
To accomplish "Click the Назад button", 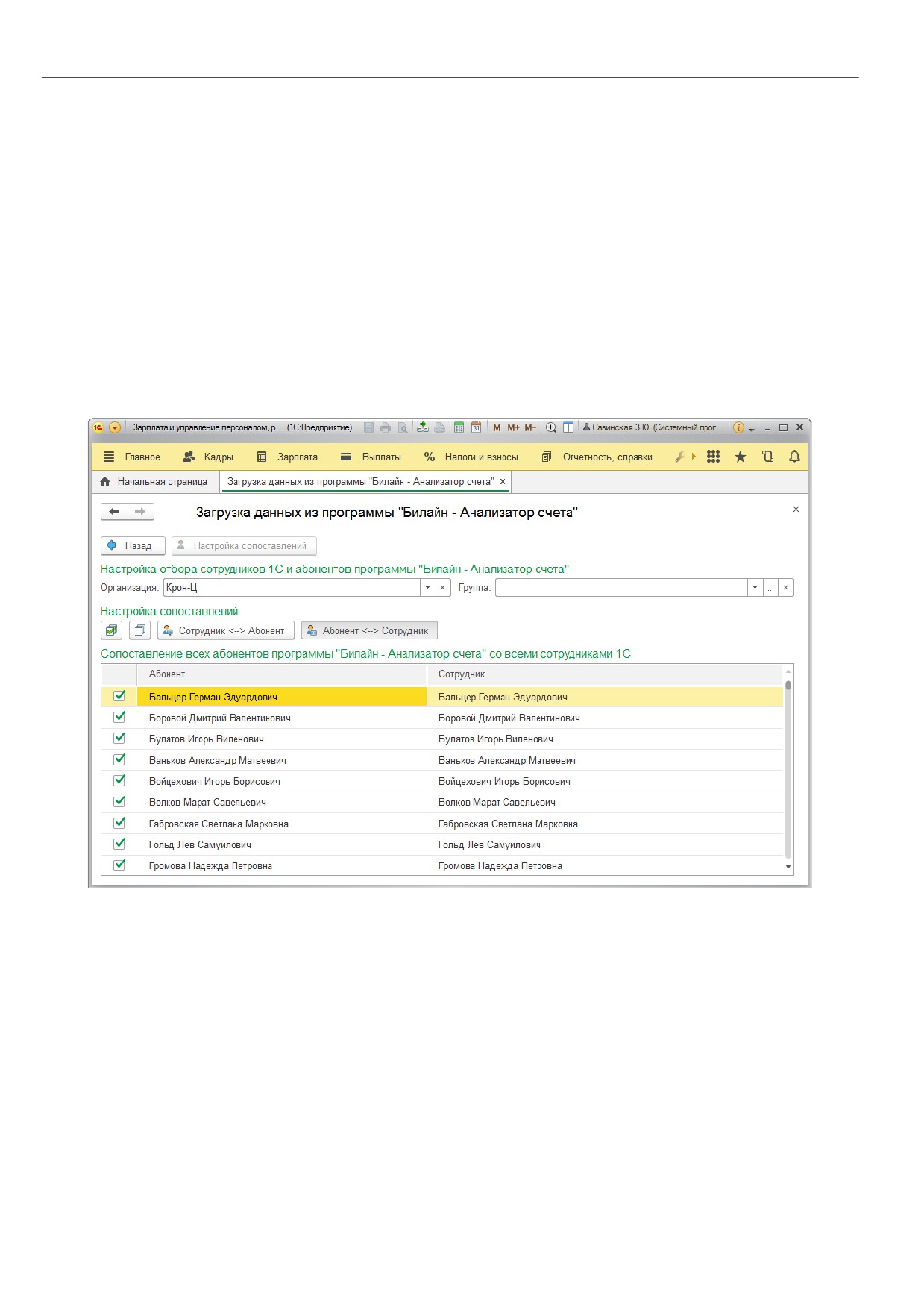I will point(133,546).
